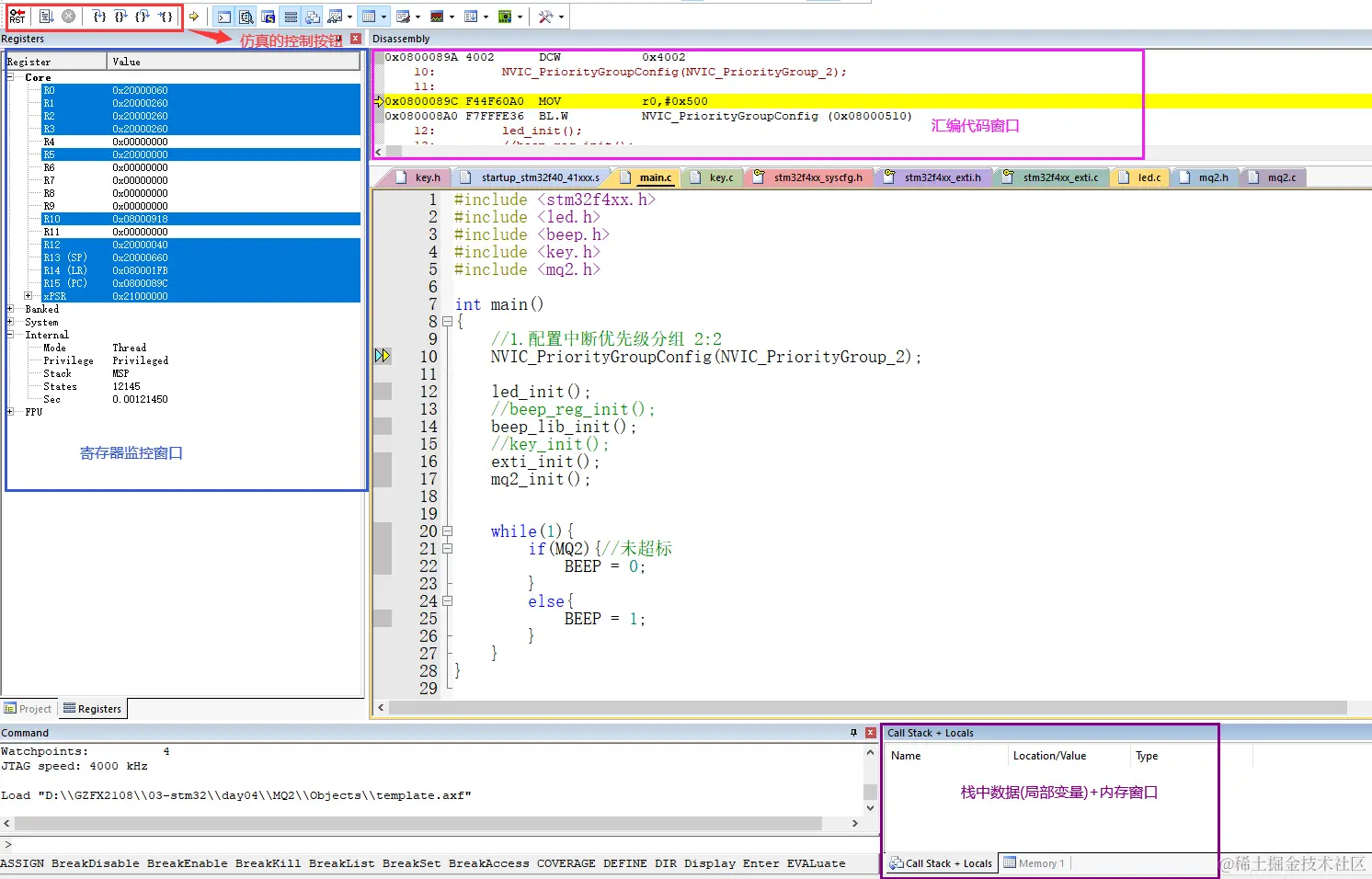The width and height of the screenshot is (1372, 879).
Task: Click the System Viewer windows icon
Action: [x=505, y=17]
